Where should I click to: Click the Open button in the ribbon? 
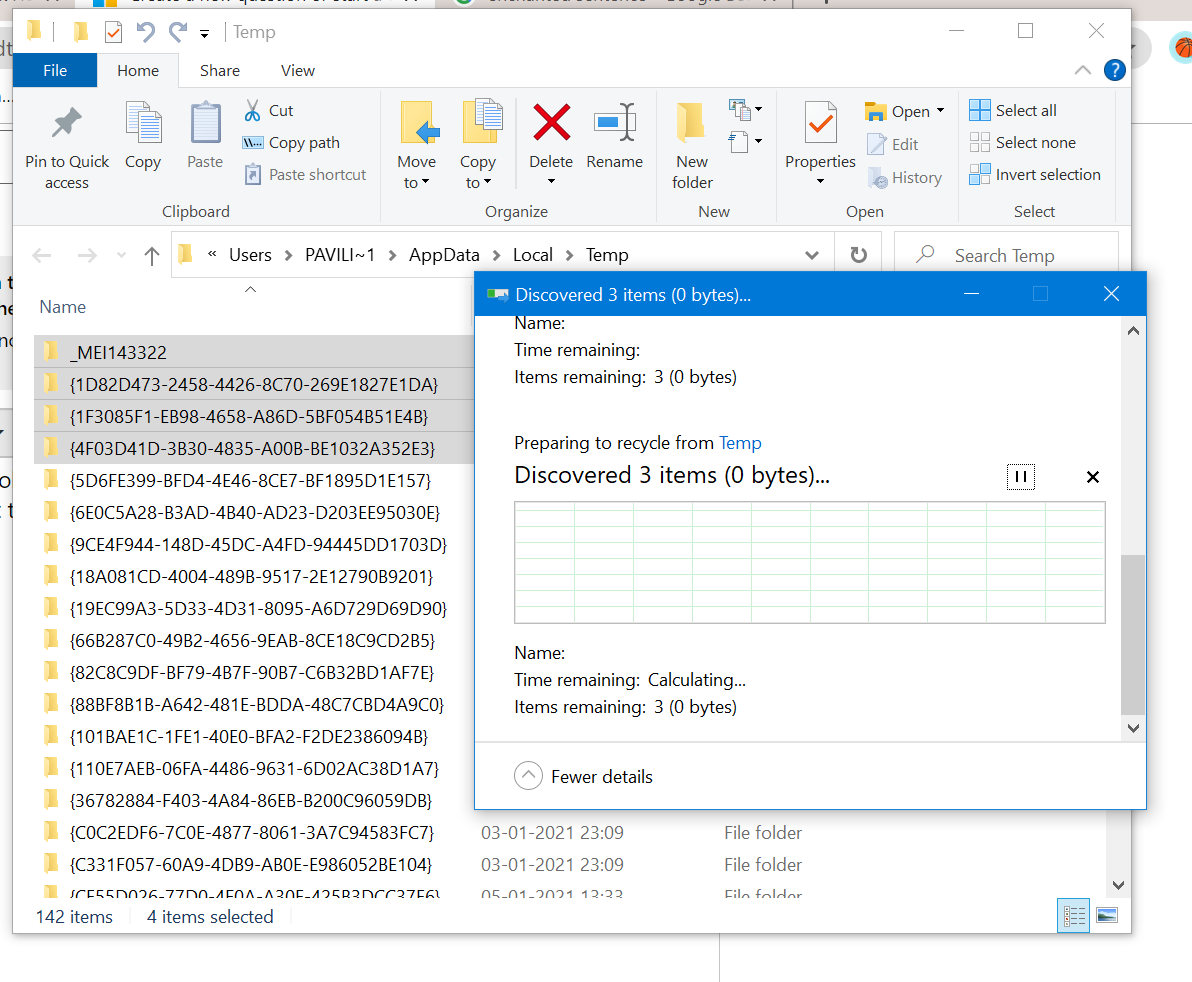click(898, 112)
